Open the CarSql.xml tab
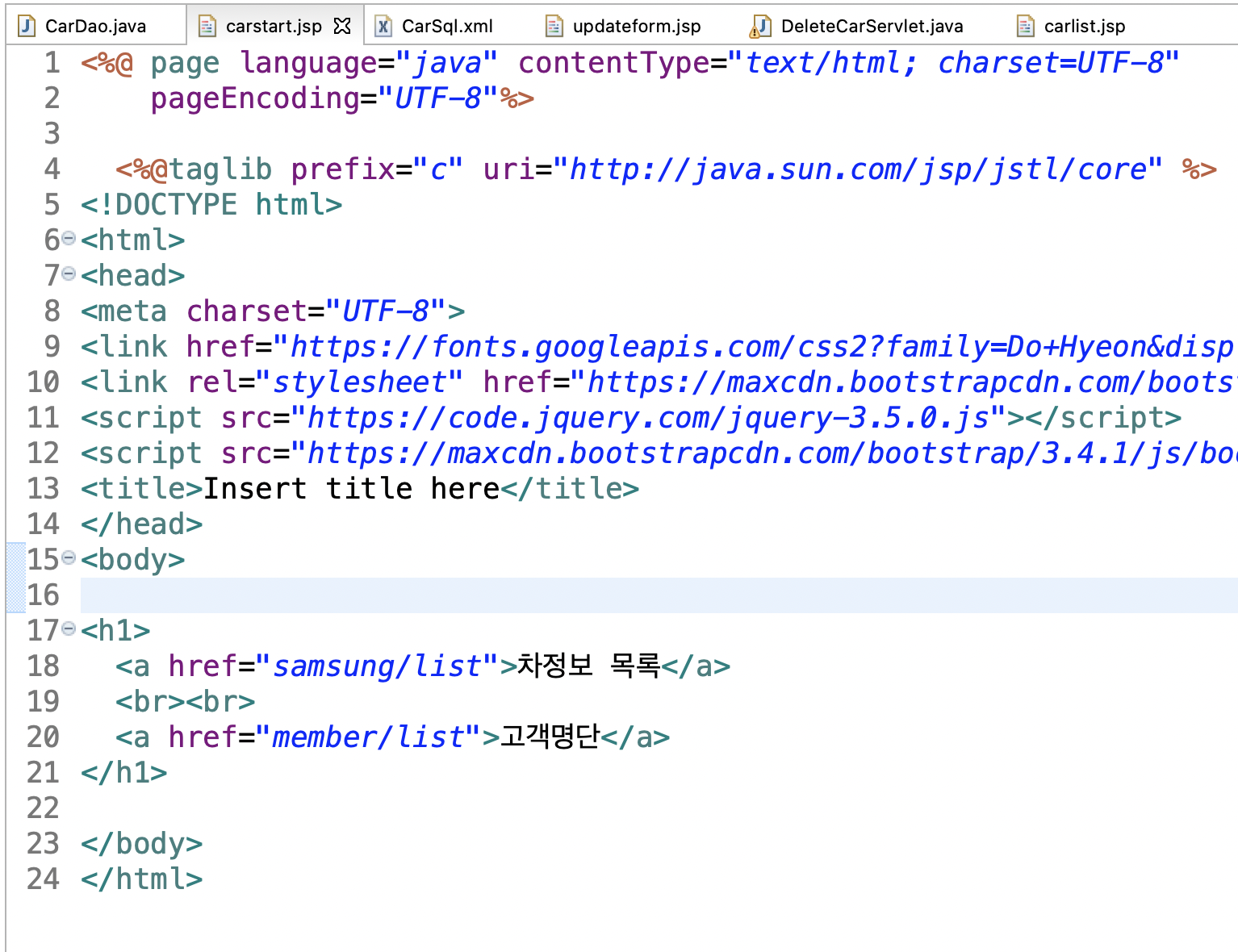The height and width of the screenshot is (952, 1238). coord(447,26)
